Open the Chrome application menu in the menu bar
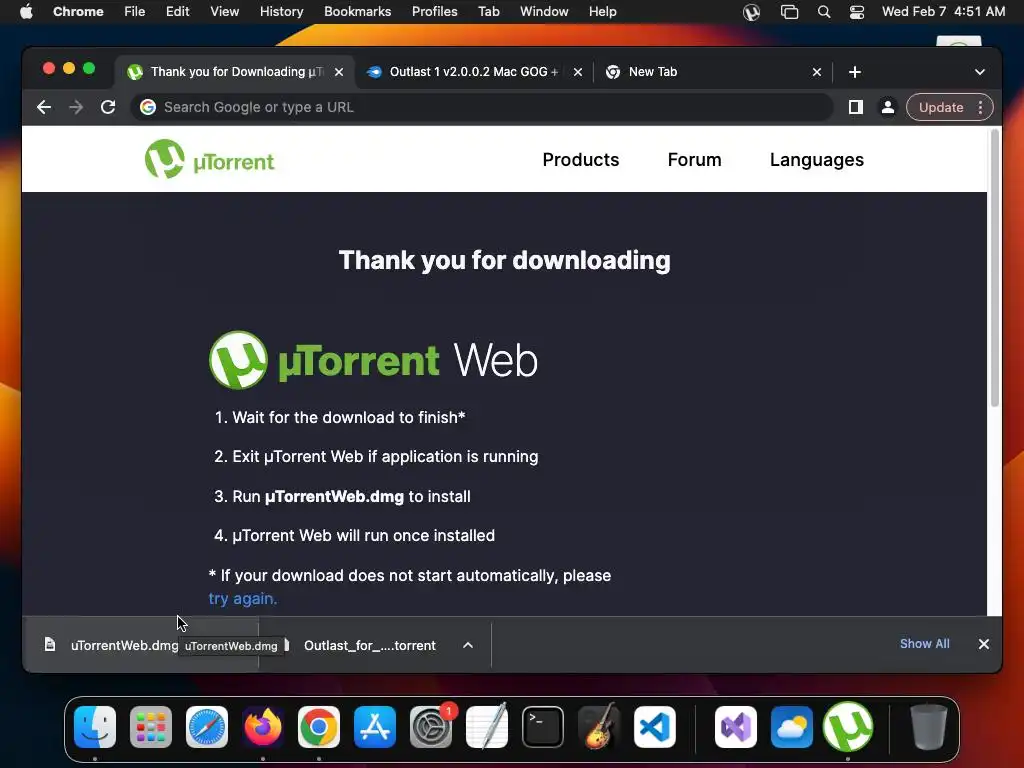Viewport: 1024px width, 768px height. click(78, 11)
